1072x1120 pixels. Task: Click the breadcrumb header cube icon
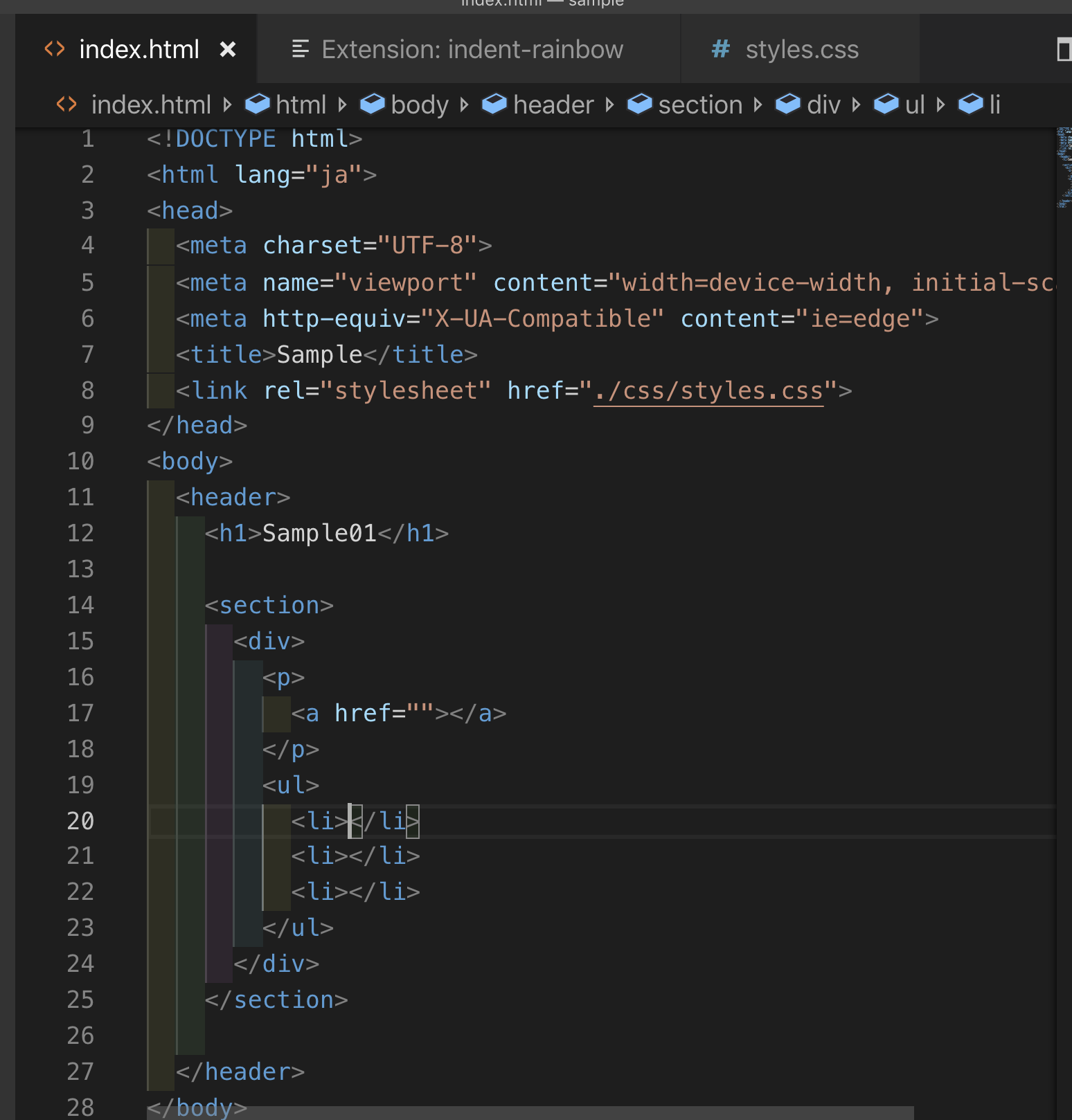pos(494,104)
